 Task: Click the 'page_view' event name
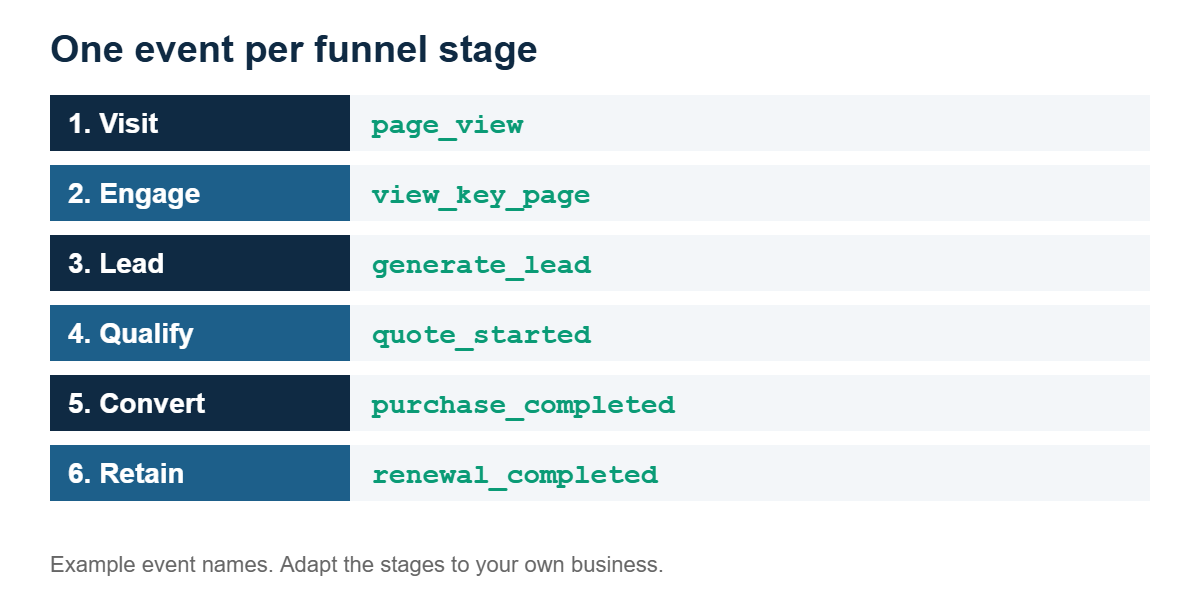click(x=447, y=125)
